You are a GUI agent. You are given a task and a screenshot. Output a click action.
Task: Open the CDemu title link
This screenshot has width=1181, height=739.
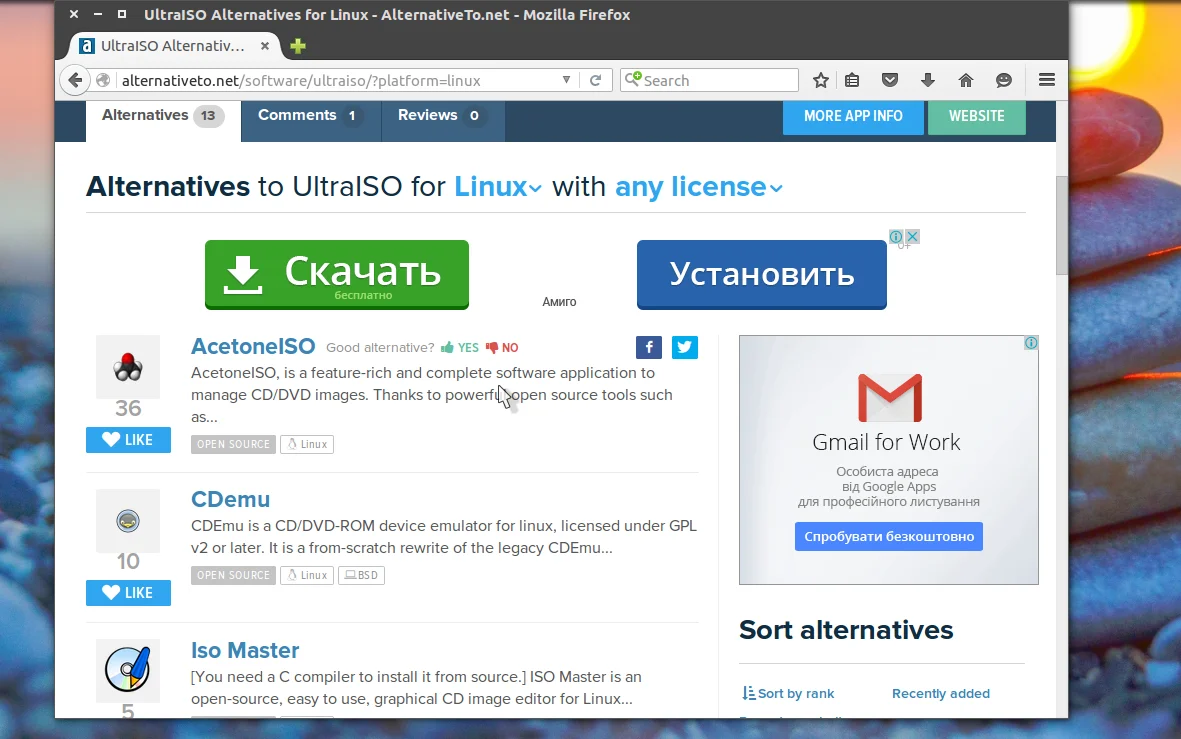click(x=230, y=499)
